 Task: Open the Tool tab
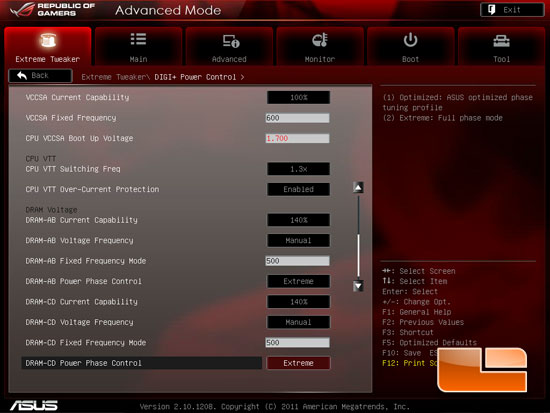tap(501, 46)
